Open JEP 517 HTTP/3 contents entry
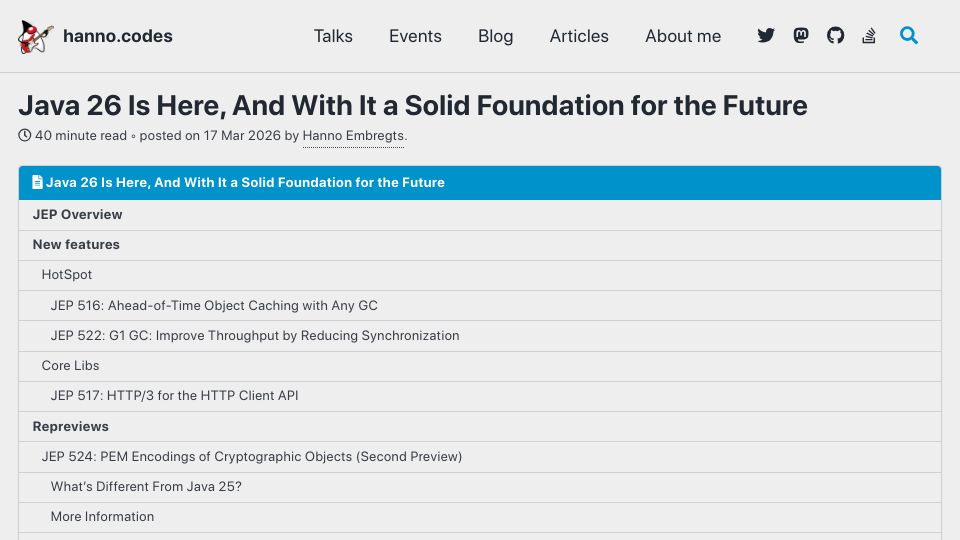 pyautogui.click(x=480, y=396)
